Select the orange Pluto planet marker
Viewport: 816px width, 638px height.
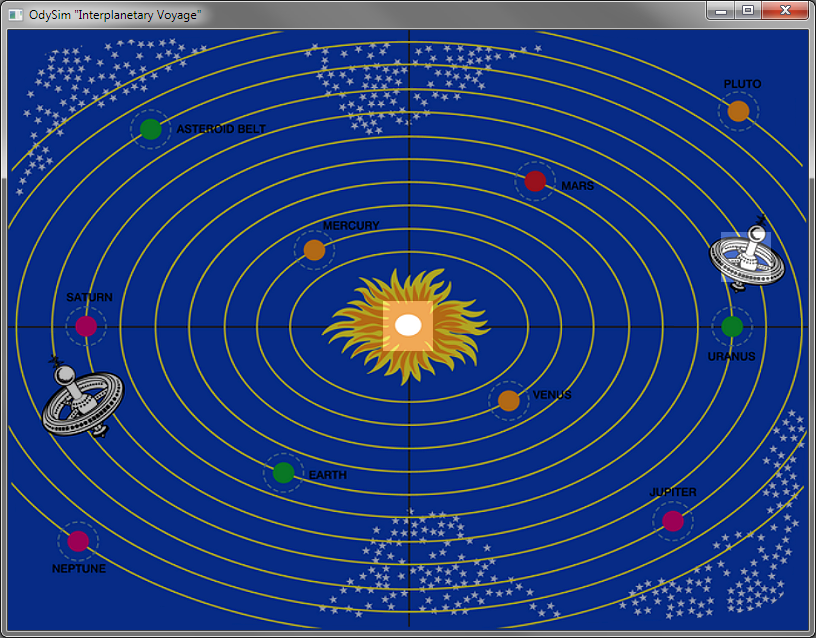click(738, 111)
